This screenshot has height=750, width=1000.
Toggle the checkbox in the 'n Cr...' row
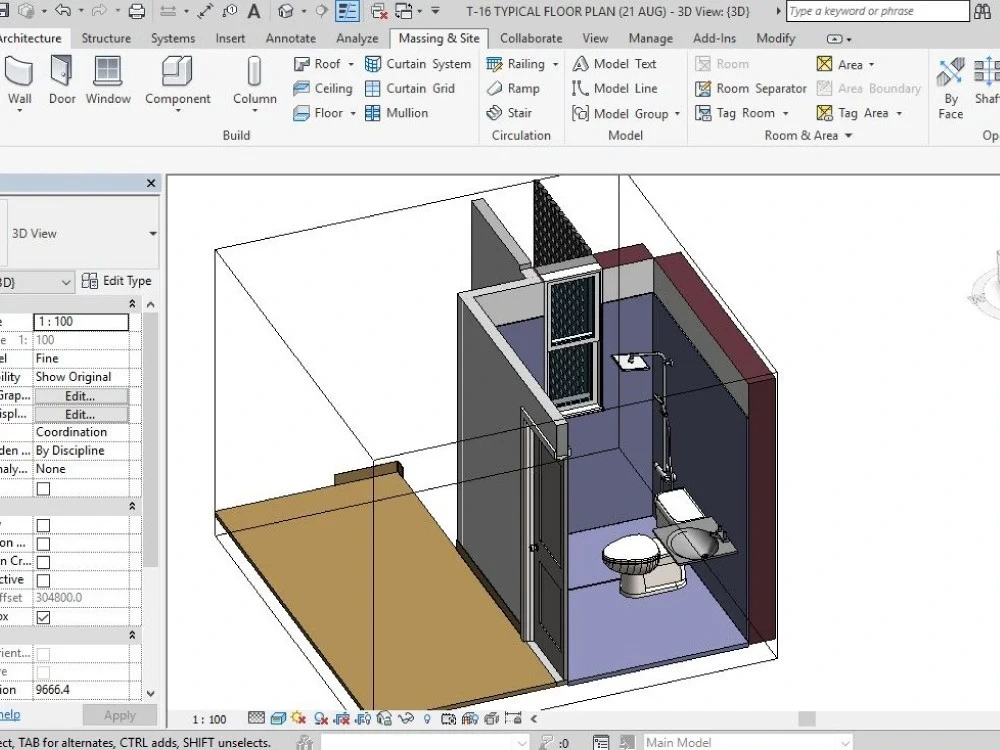[43, 562]
